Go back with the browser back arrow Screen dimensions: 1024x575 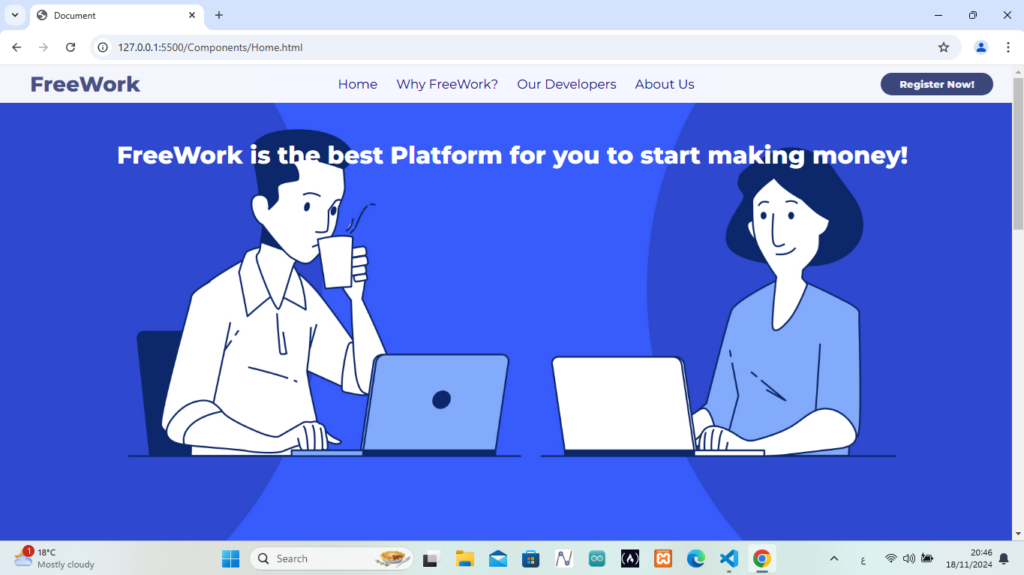click(x=16, y=47)
